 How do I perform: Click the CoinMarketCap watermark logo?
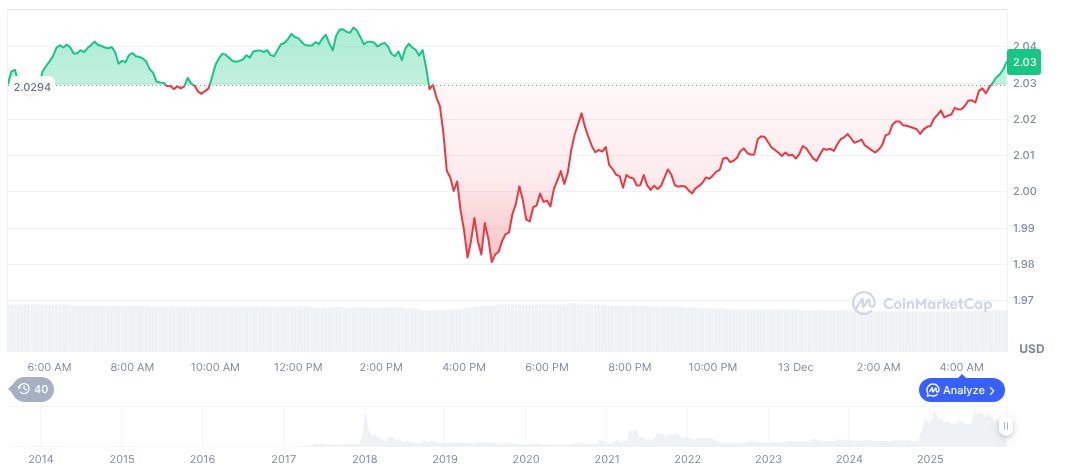[921, 302]
